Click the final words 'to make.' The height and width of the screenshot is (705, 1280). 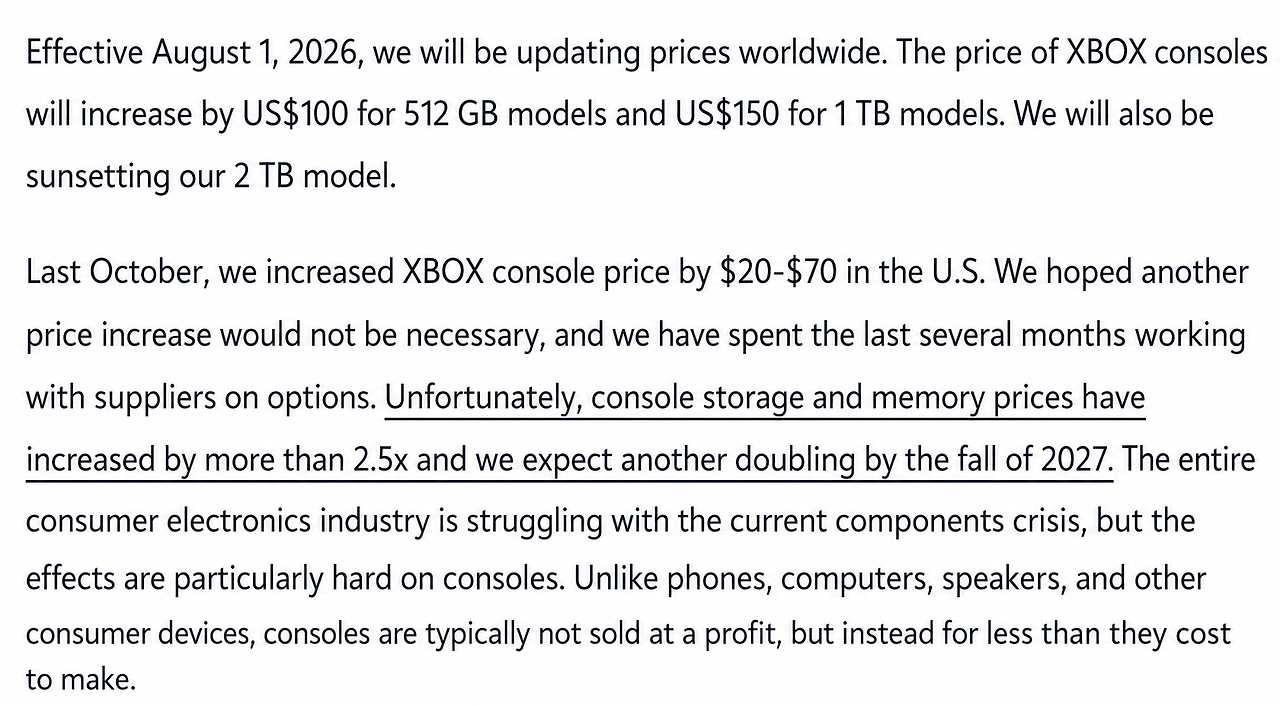click(80, 680)
